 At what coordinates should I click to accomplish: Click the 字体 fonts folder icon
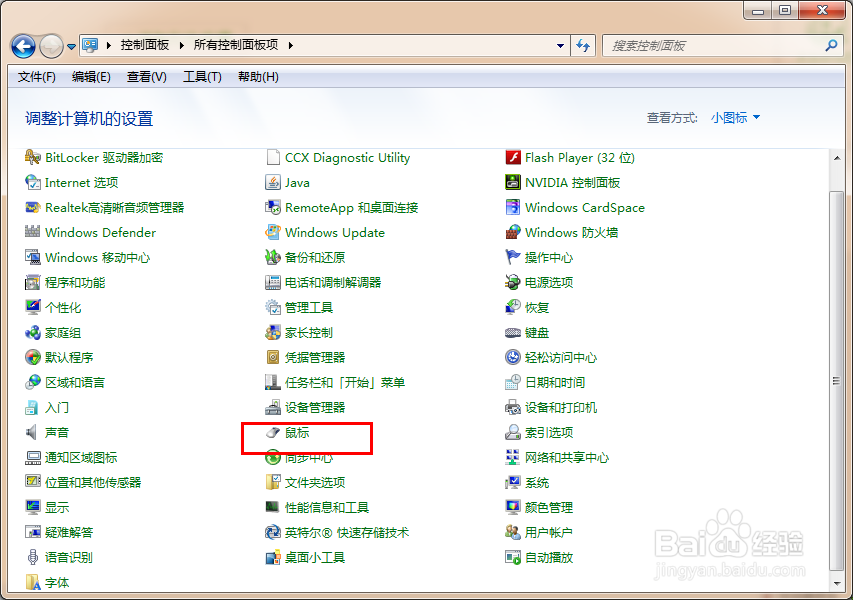click(33, 583)
